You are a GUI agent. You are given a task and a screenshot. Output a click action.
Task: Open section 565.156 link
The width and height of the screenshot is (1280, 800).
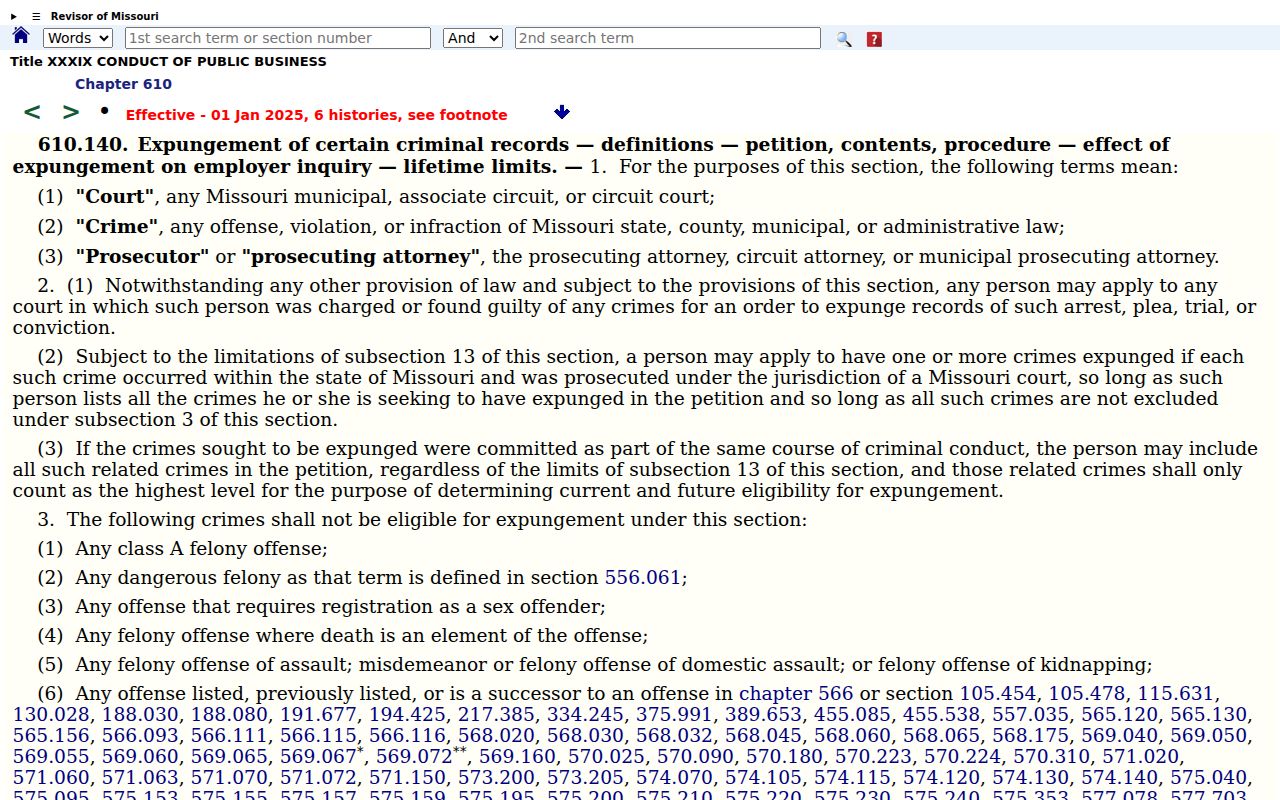(x=51, y=735)
